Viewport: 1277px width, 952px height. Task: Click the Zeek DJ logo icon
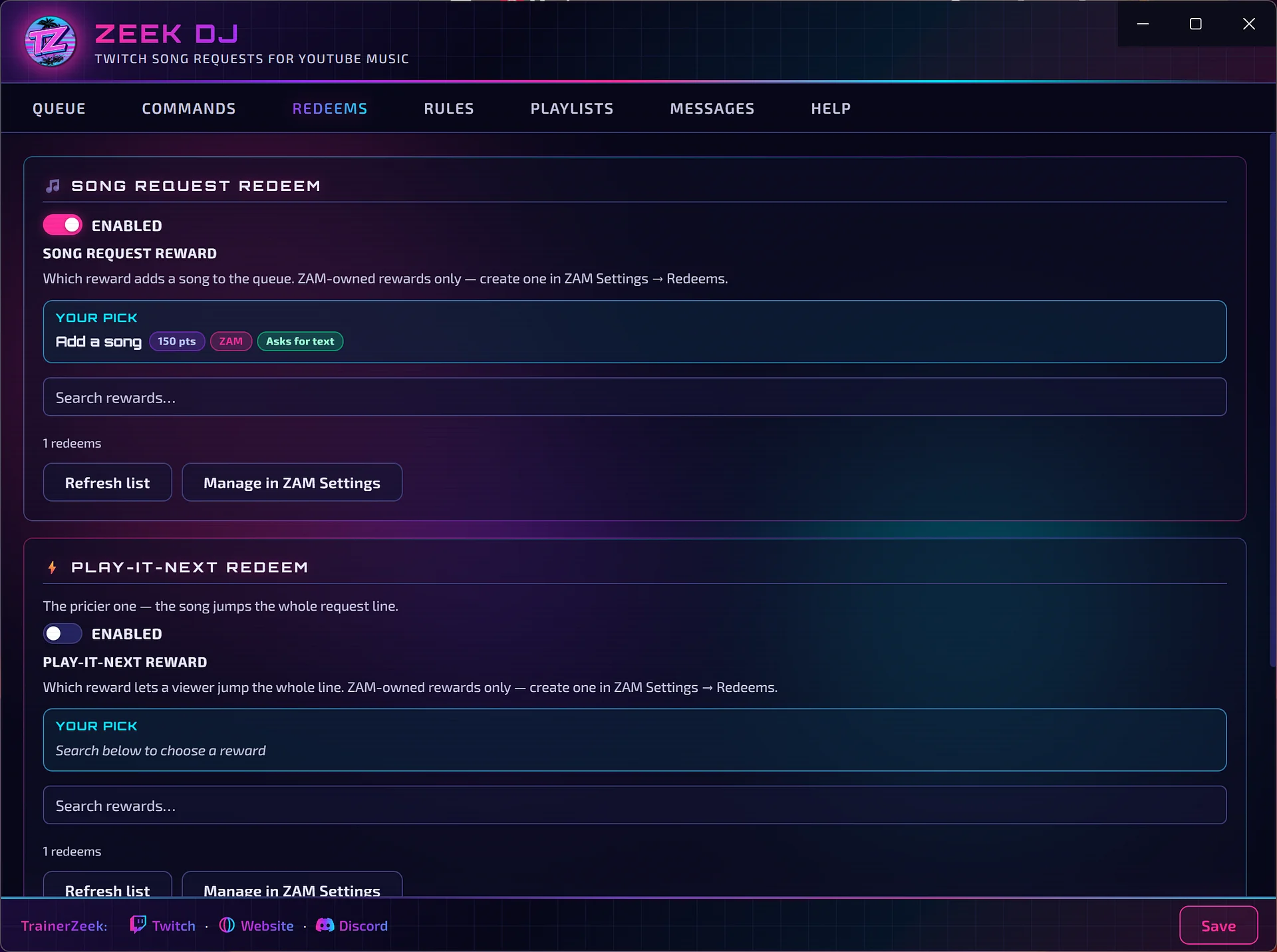coord(51,41)
